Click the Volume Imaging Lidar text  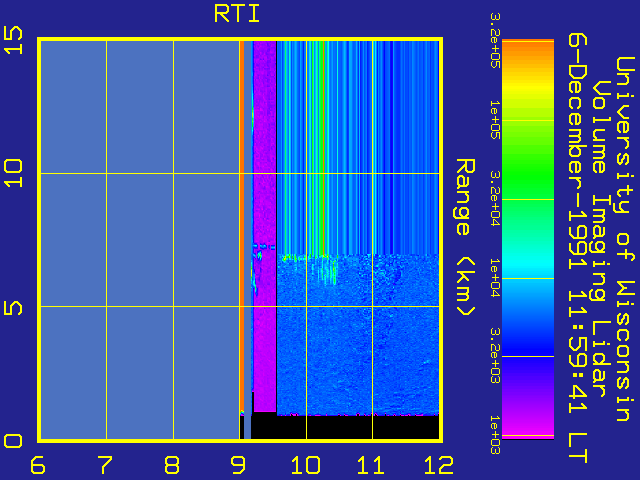[601, 239]
